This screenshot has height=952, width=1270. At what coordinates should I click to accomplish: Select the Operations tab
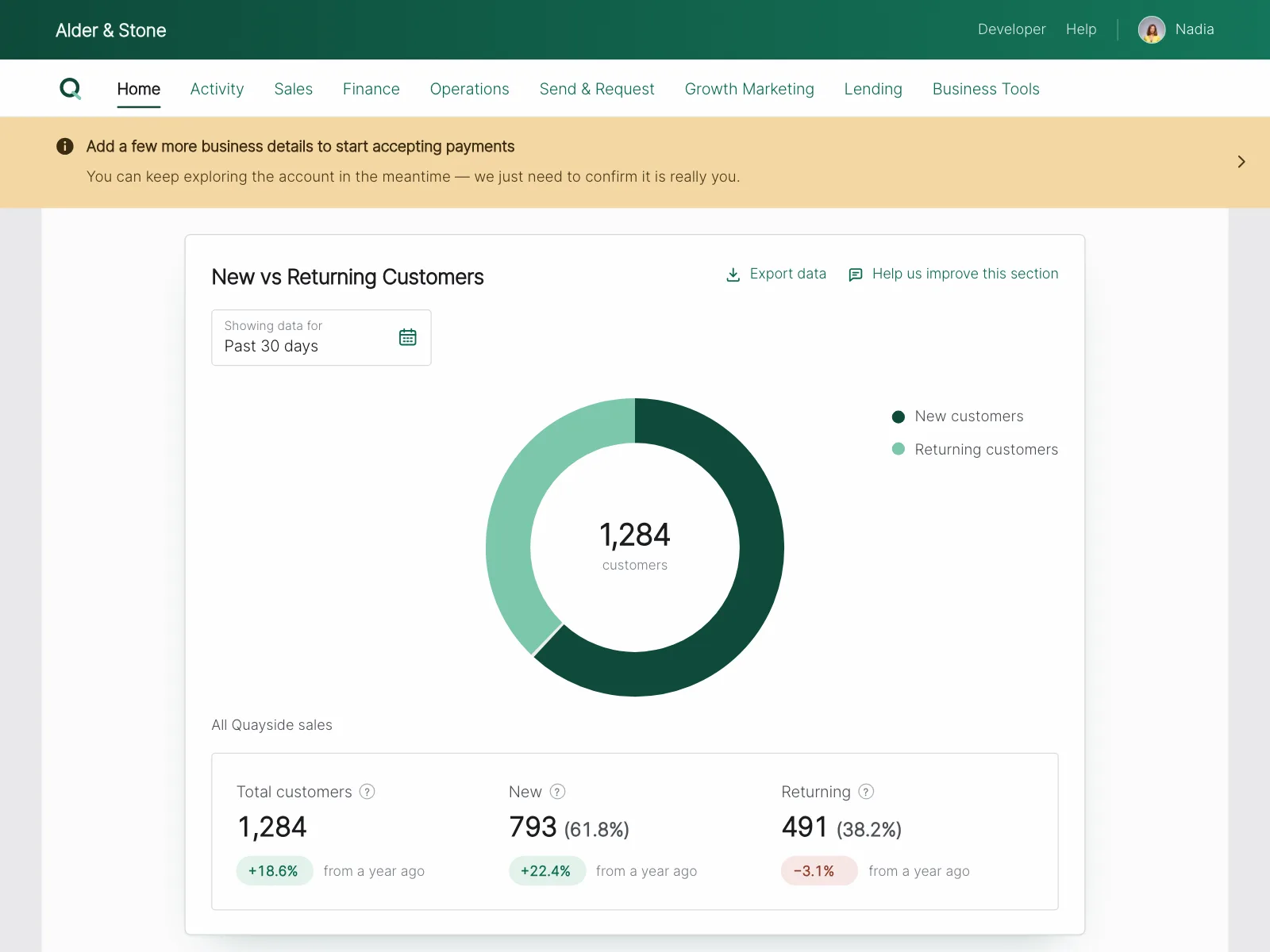(470, 89)
